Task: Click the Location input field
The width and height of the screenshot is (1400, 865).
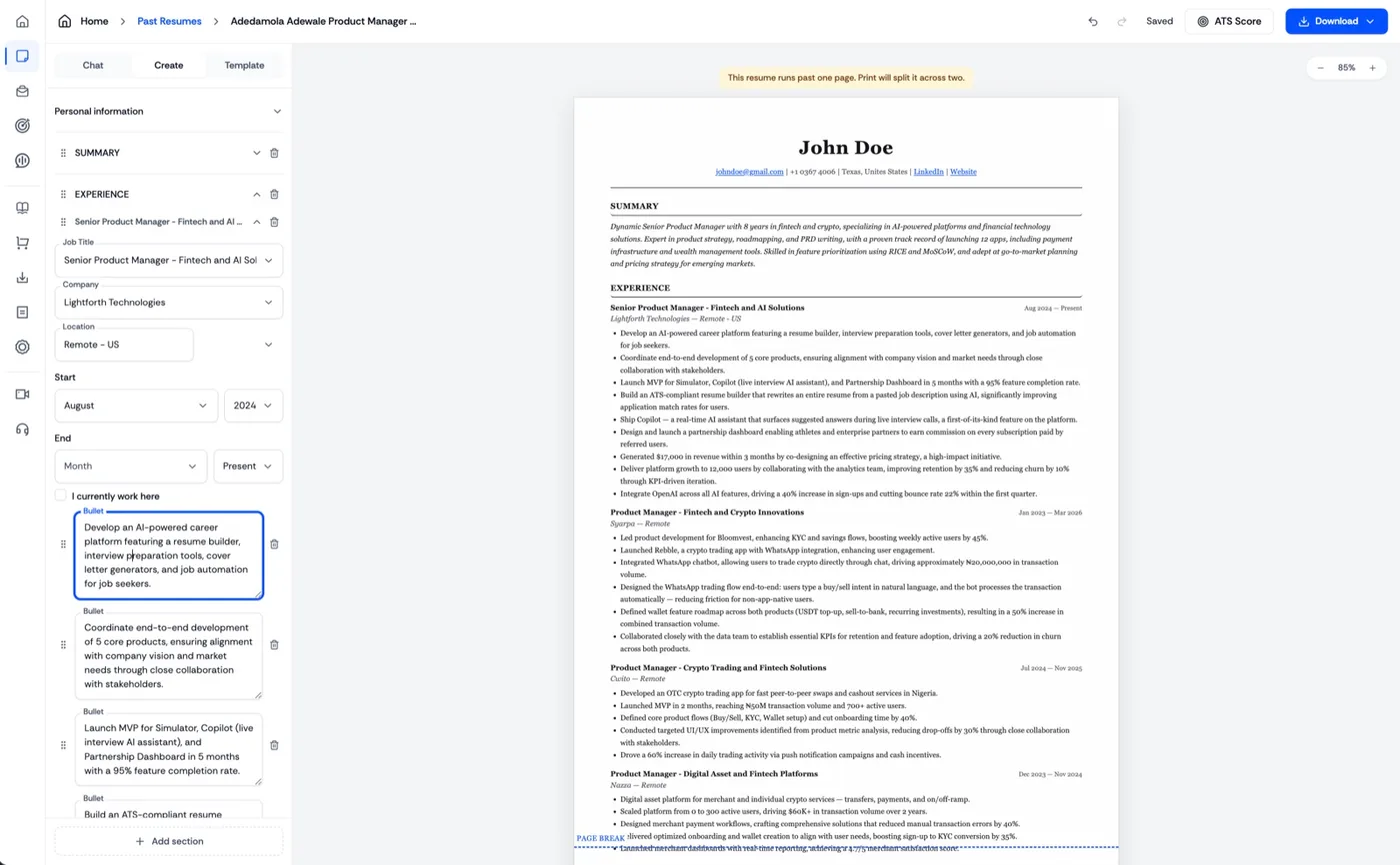Action: click(124, 344)
